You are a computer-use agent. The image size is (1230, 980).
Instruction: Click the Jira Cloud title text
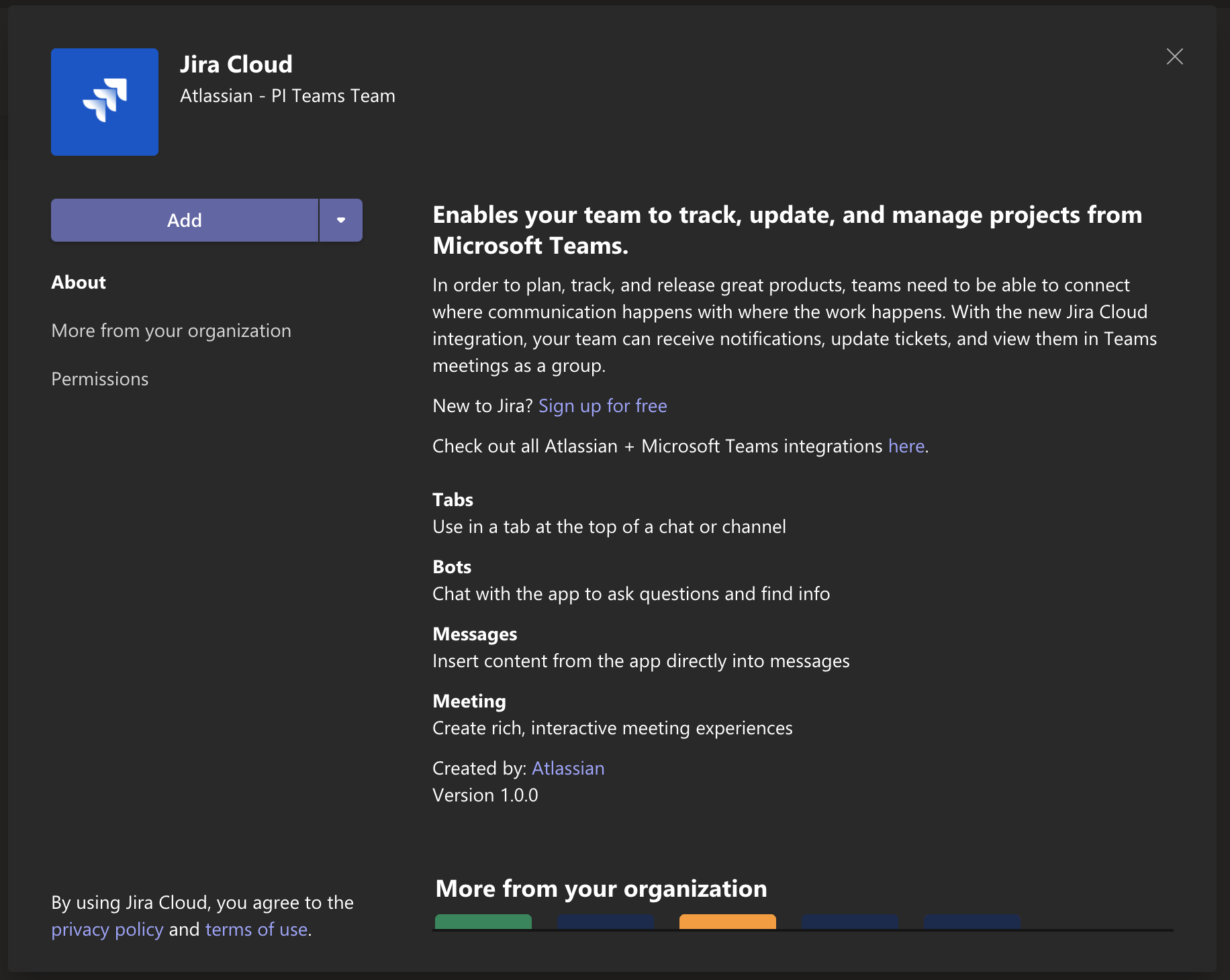(236, 64)
